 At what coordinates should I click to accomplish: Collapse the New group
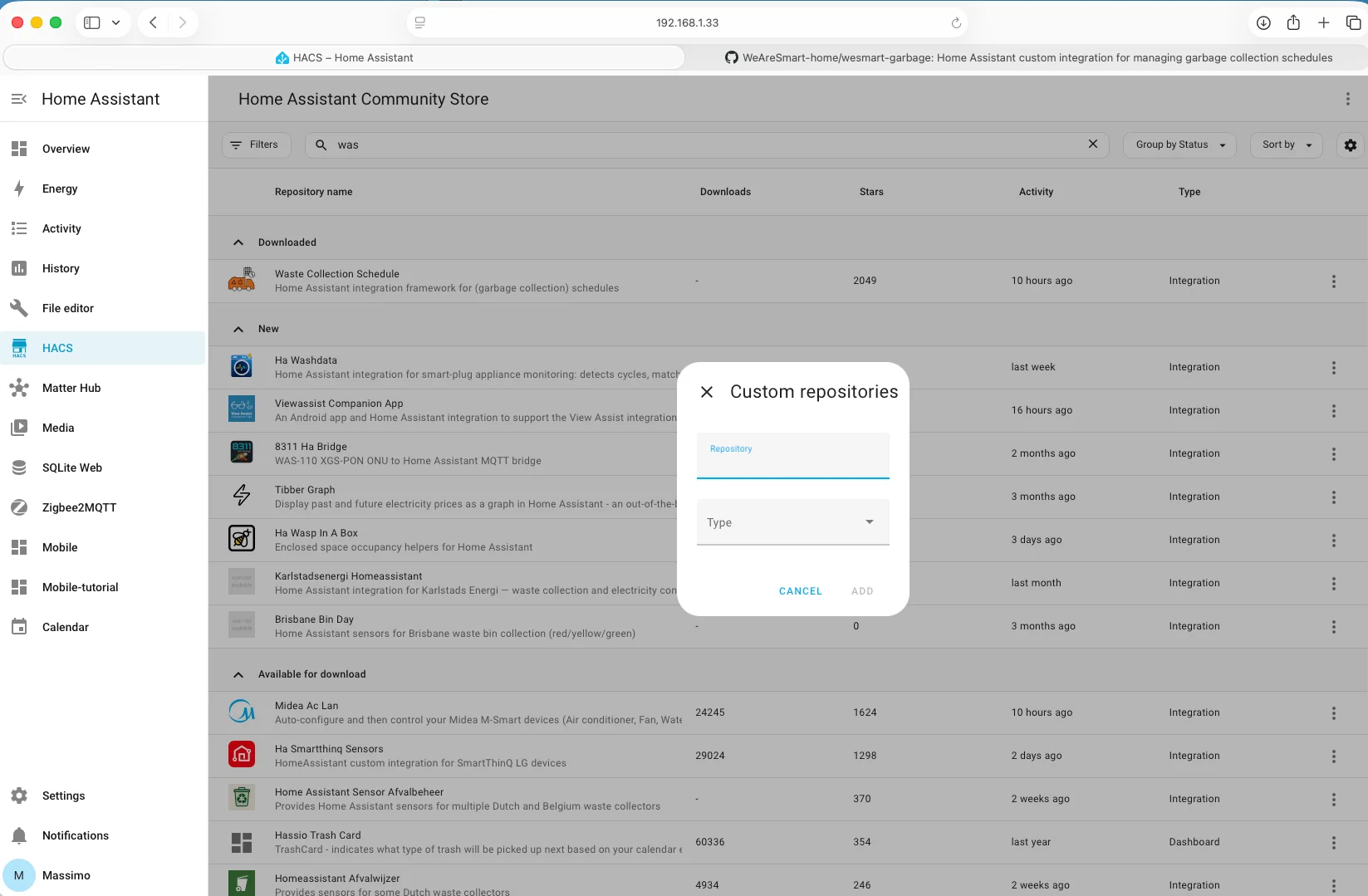pyautogui.click(x=238, y=329)
